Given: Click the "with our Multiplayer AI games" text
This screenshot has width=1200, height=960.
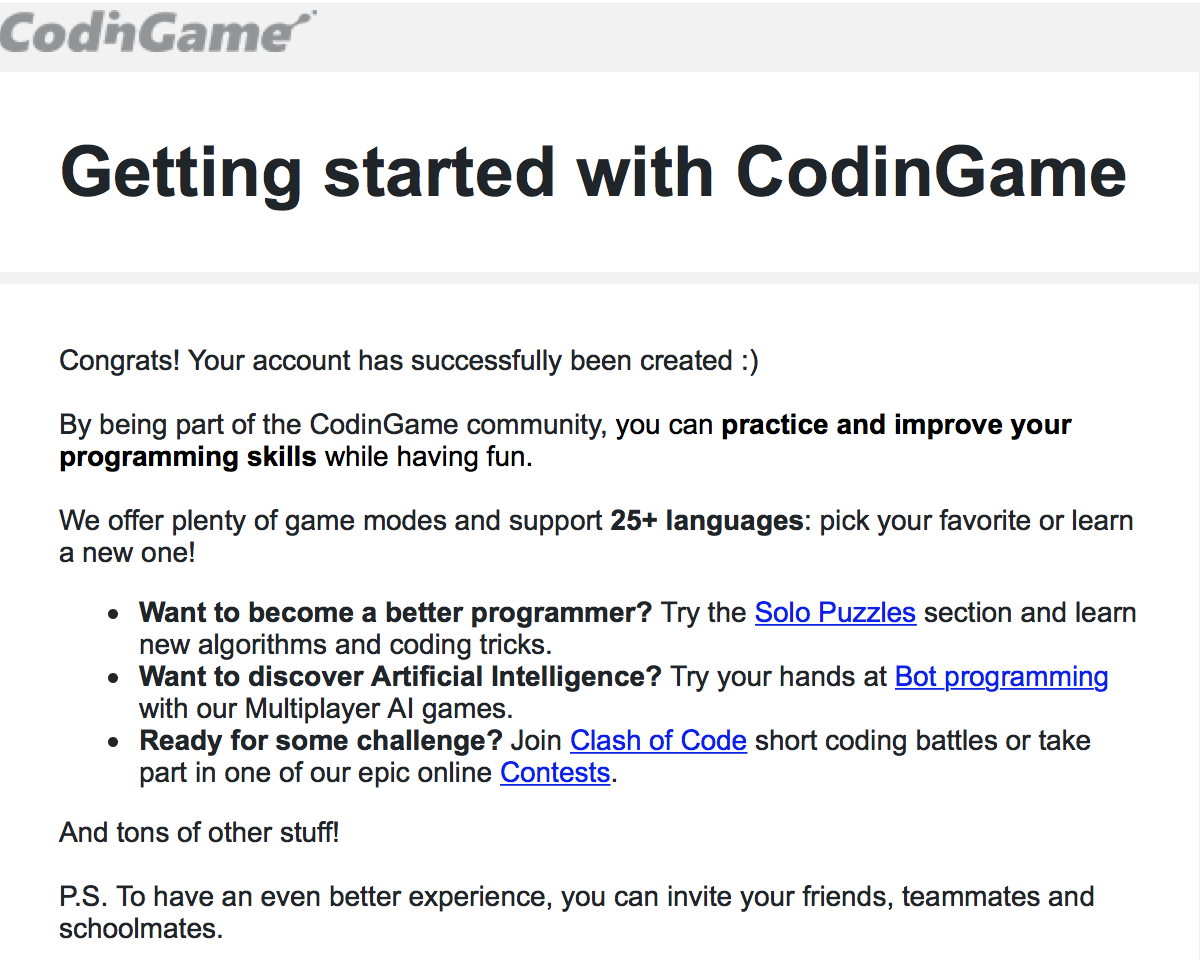Looking at the screenshot, I should [326, 709].
